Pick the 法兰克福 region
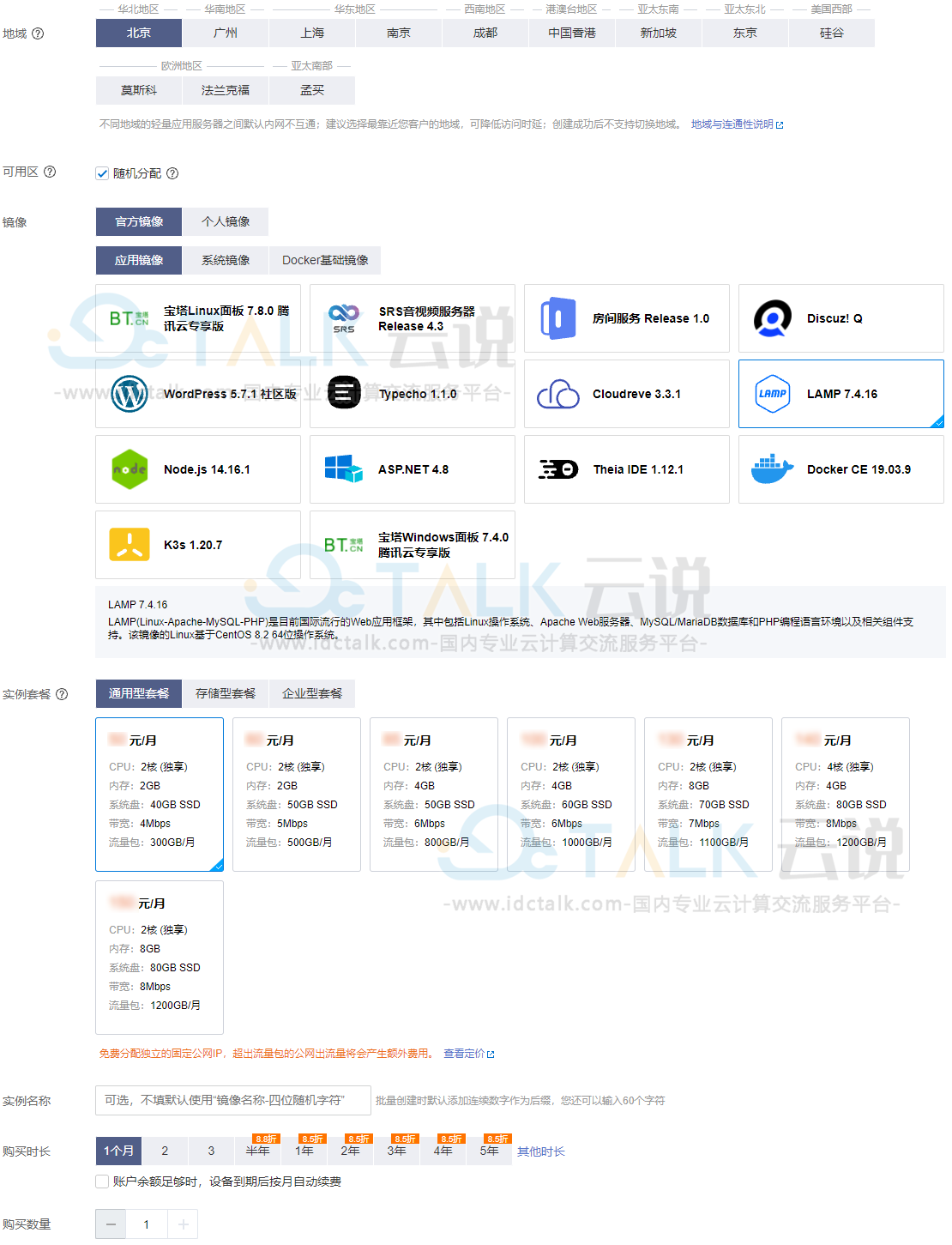The image size is (952, 1245). (x=226, y=90)
